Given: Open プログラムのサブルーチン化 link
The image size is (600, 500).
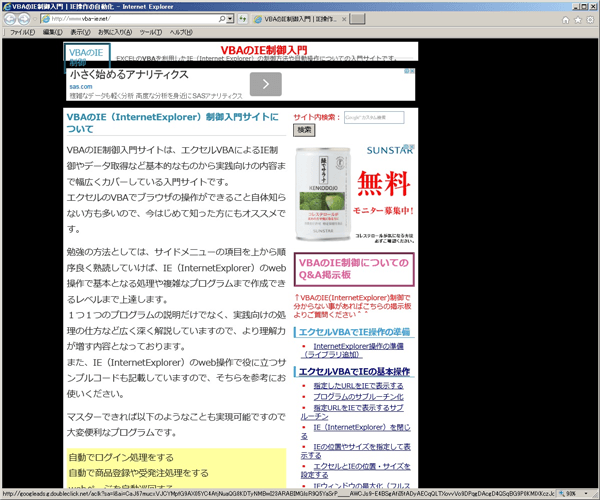Looking at the screenshot, I should click(x=358, y=397).
